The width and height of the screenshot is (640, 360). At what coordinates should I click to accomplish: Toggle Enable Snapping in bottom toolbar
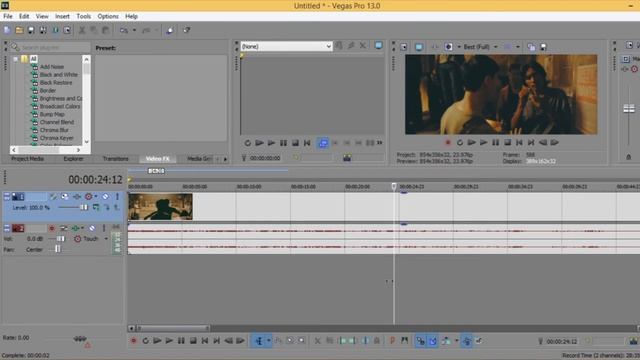[x=420, y=341]
